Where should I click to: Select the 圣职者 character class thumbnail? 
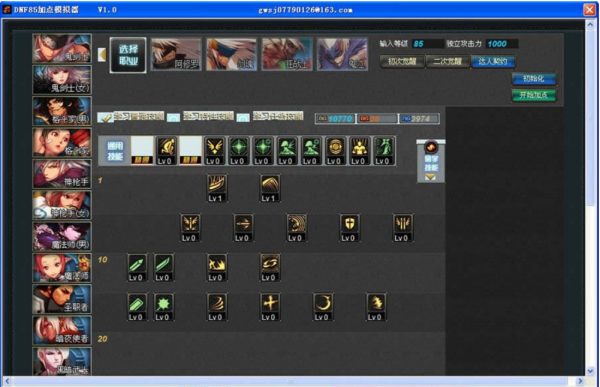click(x=62, y=299)
